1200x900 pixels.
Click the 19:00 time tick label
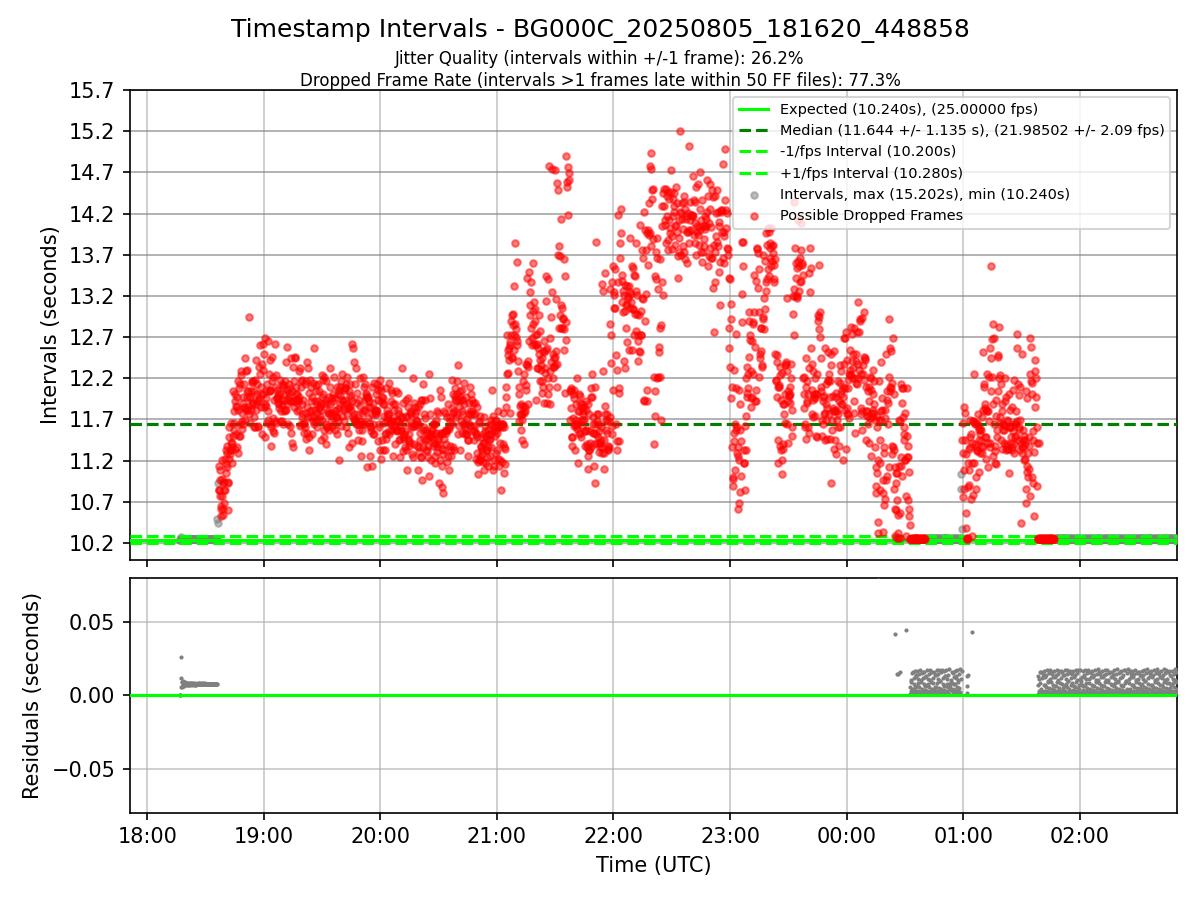point(264,834)
